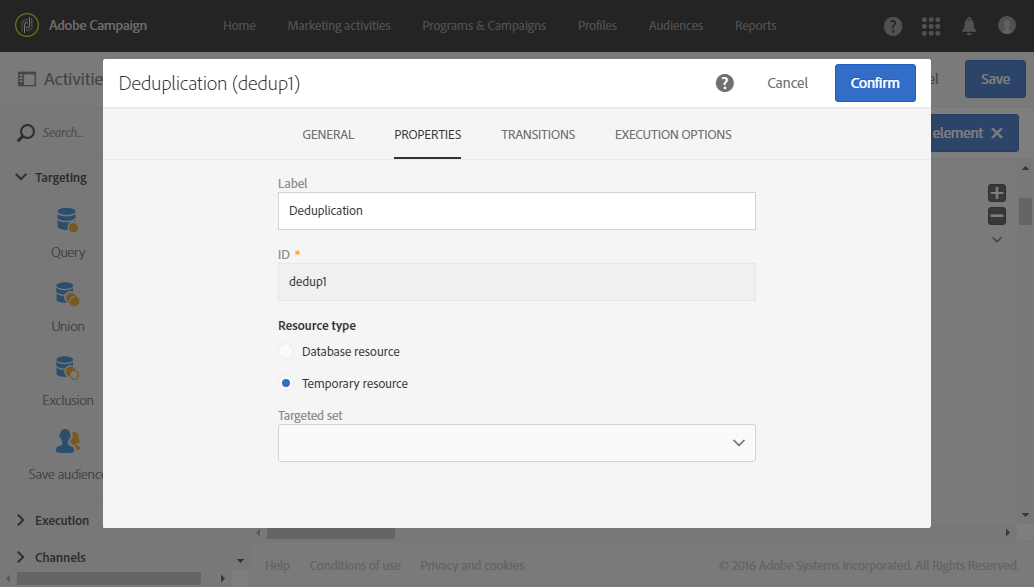The height and width of the screenshot is (587, 1034).
Task: Open Reports in the top navigation
Action: click(756, 26)
